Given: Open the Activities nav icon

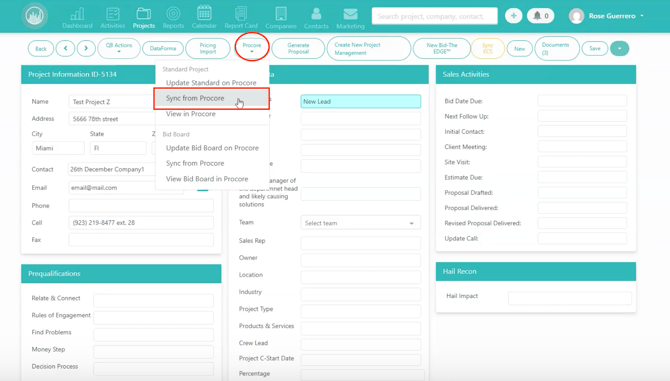Looking at the screenshot, I should pos(113,18).
